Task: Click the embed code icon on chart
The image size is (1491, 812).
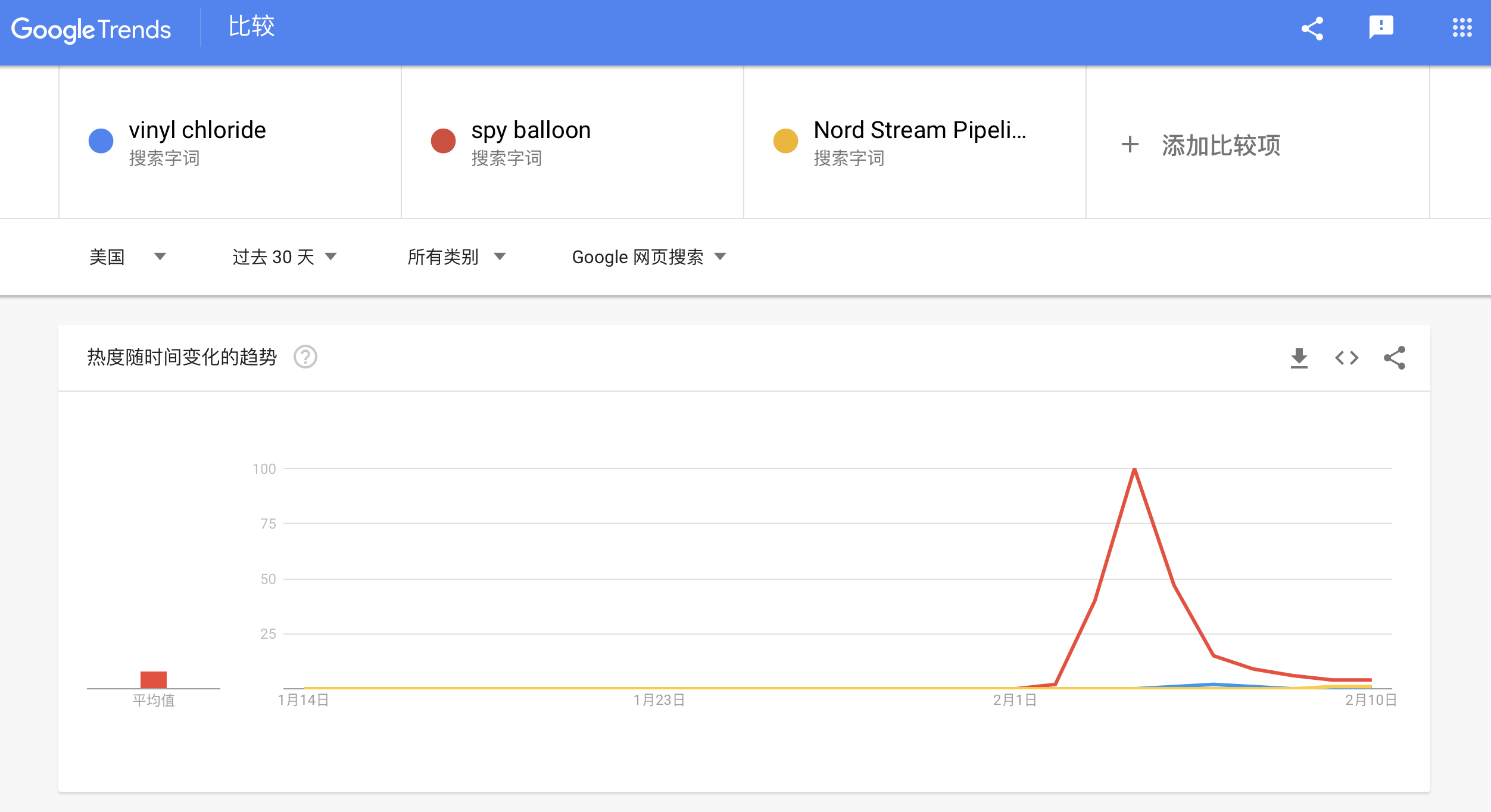Action: click(x=1346, y=358)
